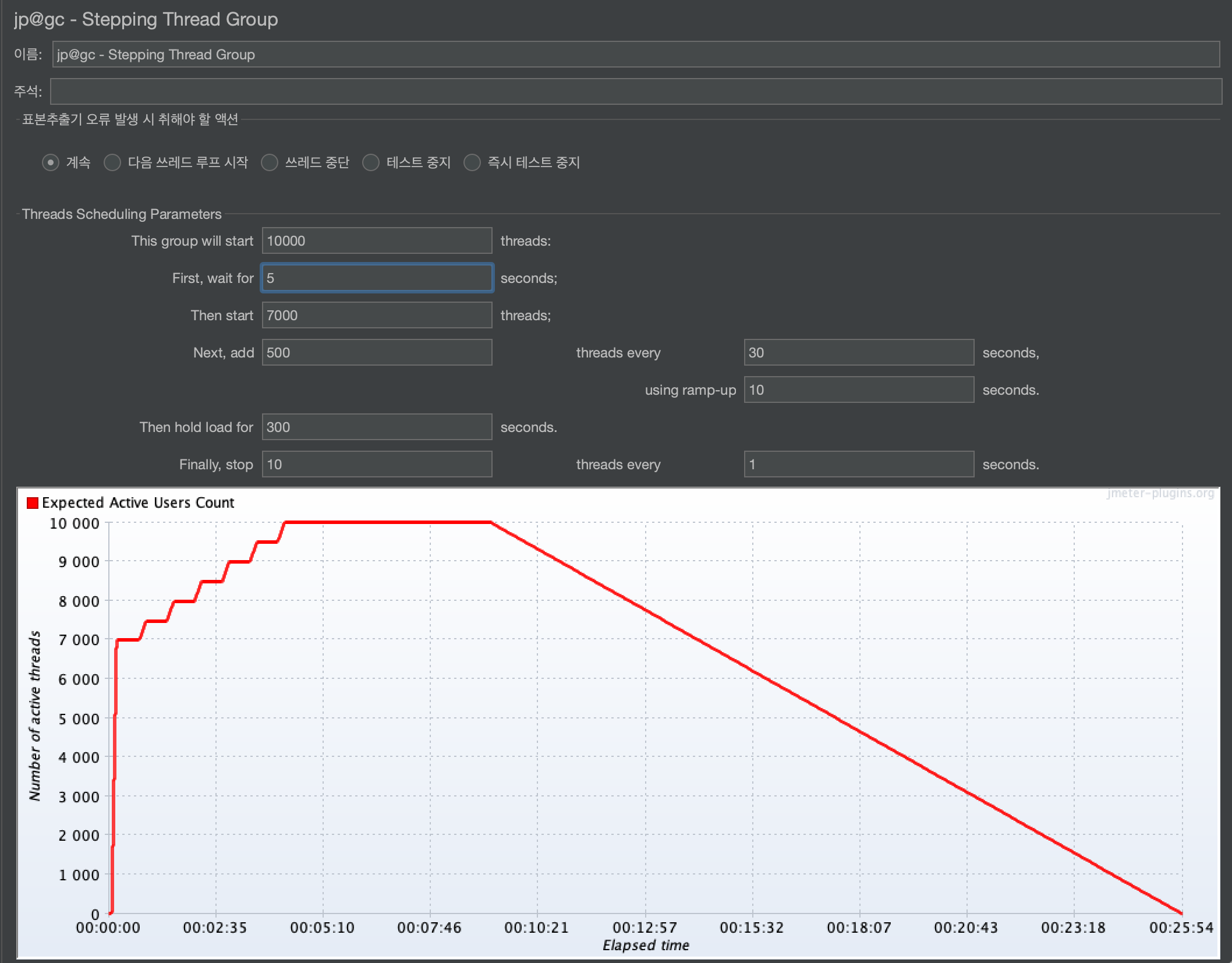Pick the 즉시 테스트 중지 radio button
This screenshot has height=963, width=1232.
click(x=472, y=162)
